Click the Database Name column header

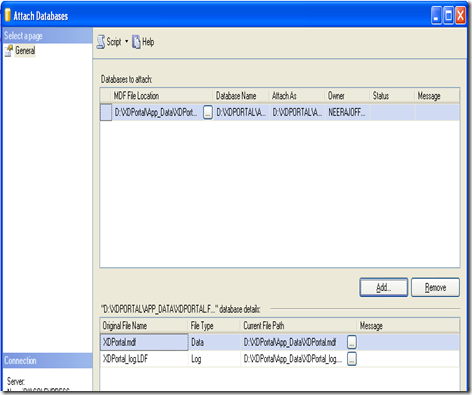pos(241,96)
